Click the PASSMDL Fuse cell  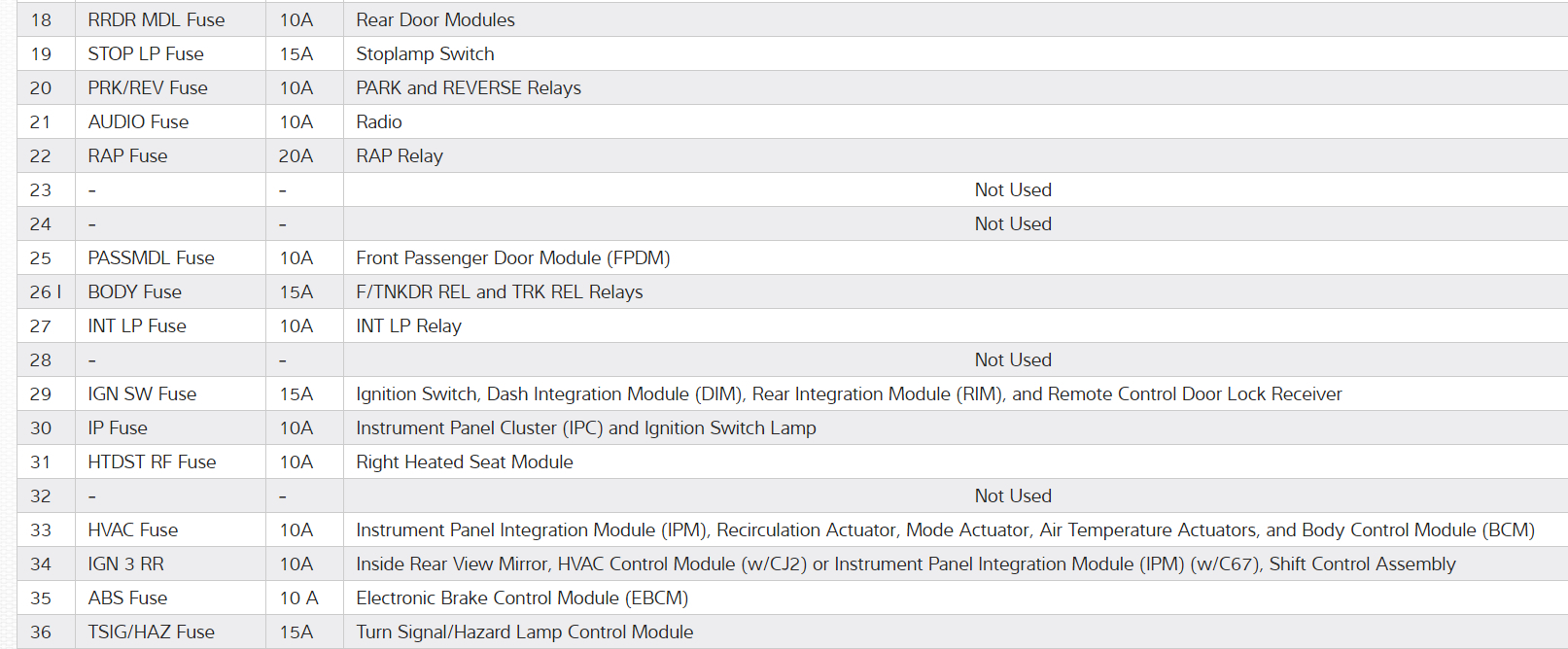pos(151,257)
